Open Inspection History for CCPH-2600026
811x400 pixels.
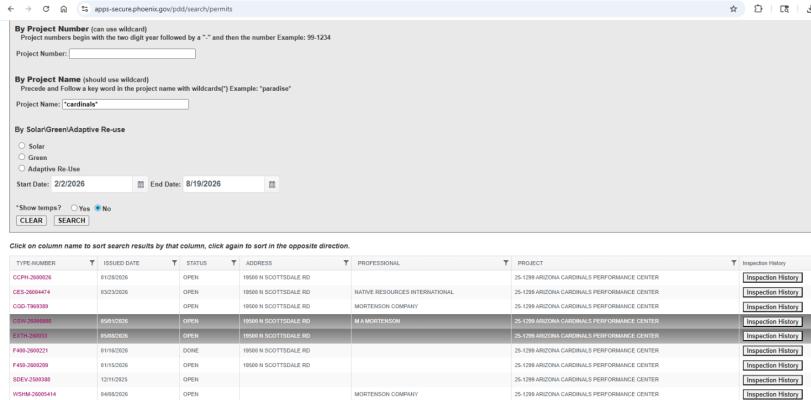[x=773, y=278]
